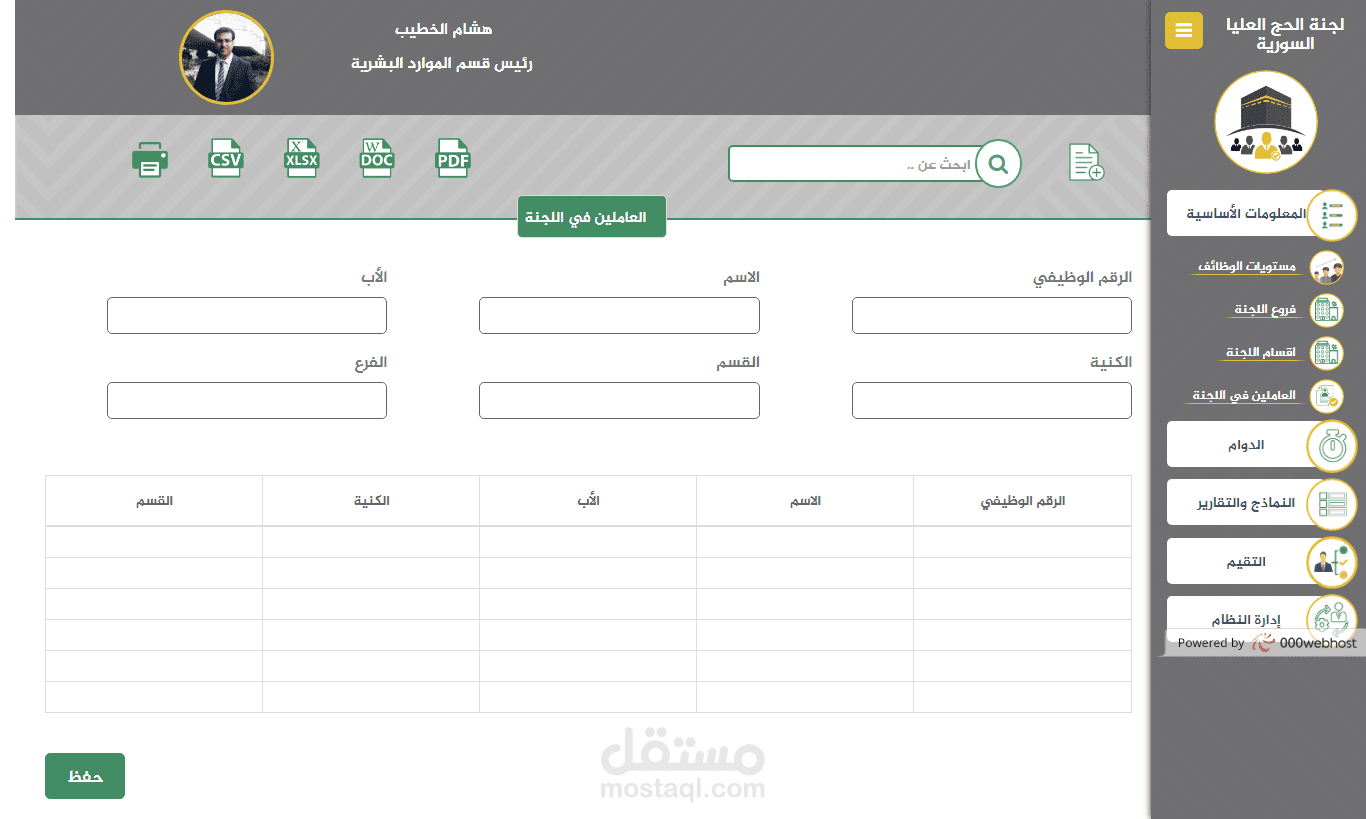Click the search magnifier icon
The width and height of the screenshot is (1366, 819).
pyautogui.click(x=997, y=163)
